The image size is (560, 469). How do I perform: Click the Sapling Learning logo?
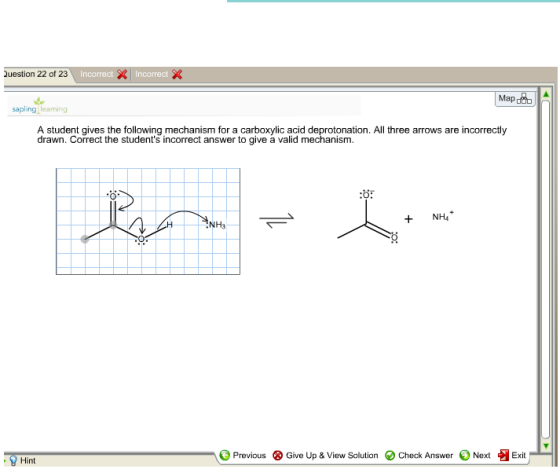[39, 106]
